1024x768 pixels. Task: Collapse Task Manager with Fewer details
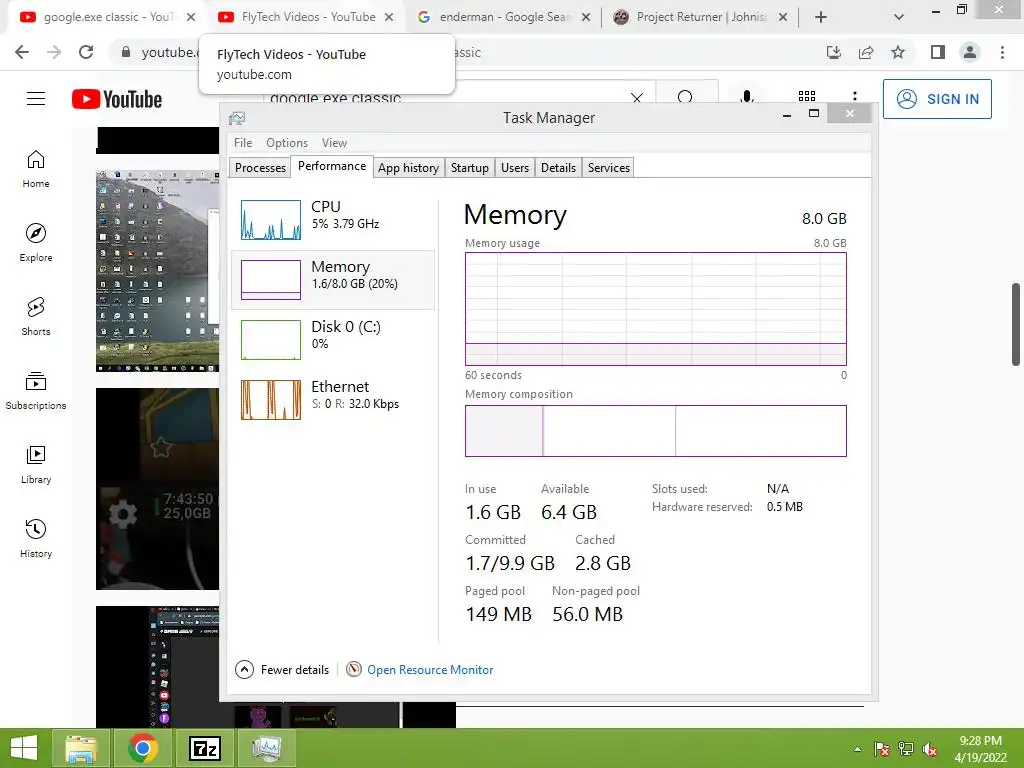point(282,669)
